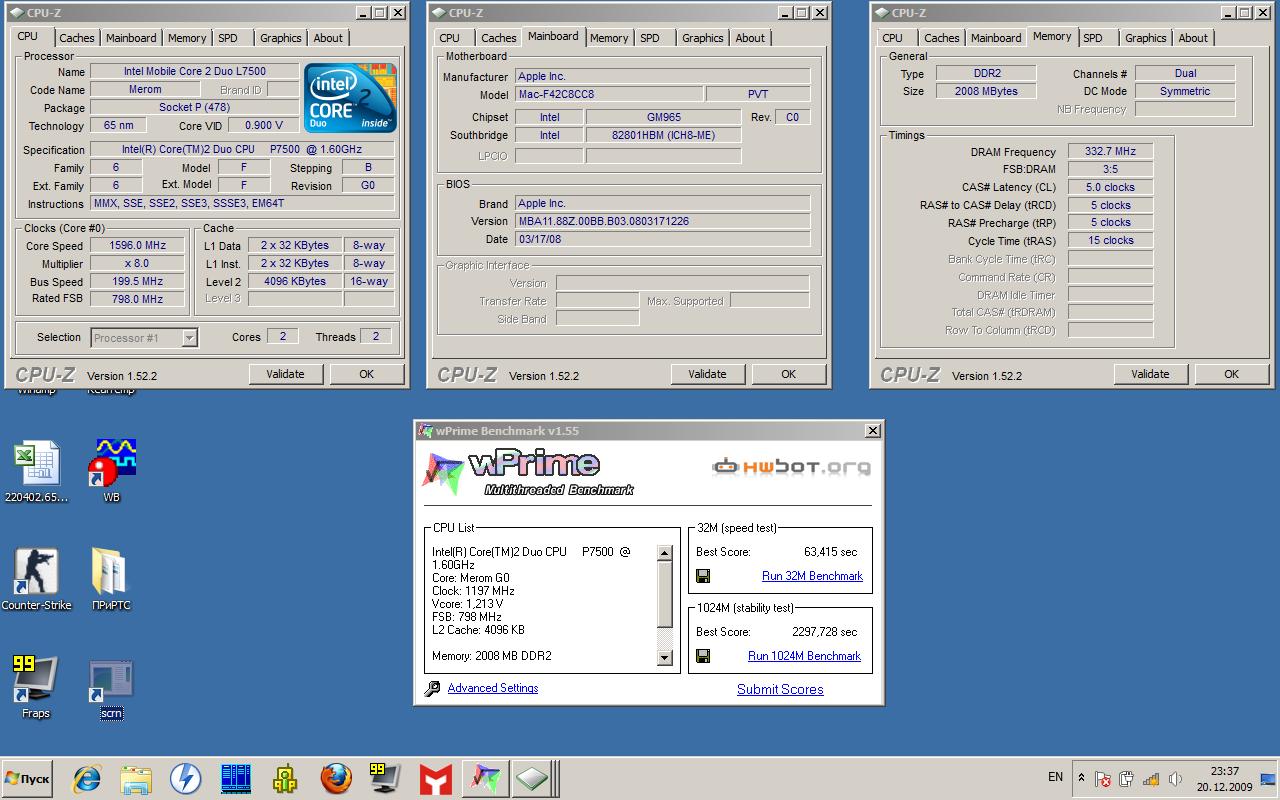1280x800 pixels.
Task: Click OK in the Mainboard window
Action: (x=788, y=374)
